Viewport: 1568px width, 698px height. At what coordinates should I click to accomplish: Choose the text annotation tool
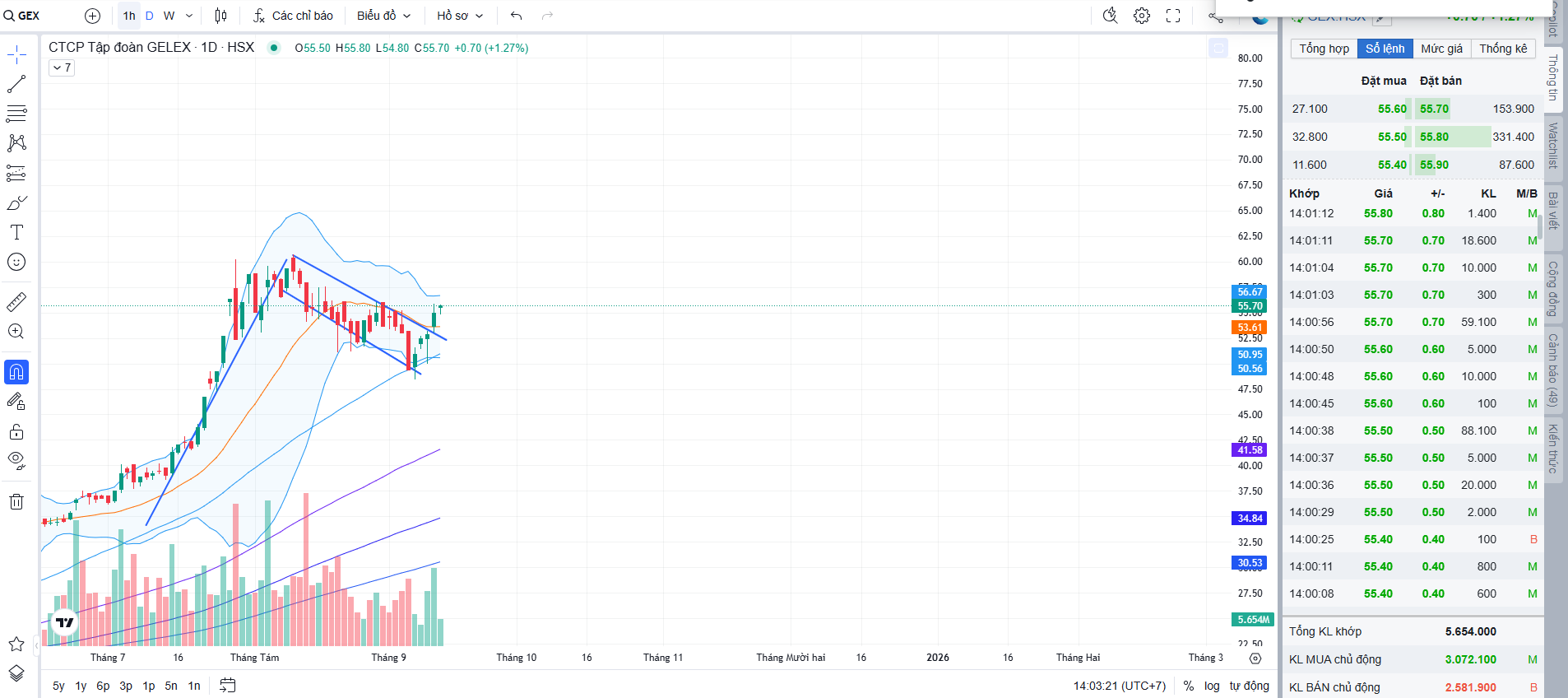point(16,232)
